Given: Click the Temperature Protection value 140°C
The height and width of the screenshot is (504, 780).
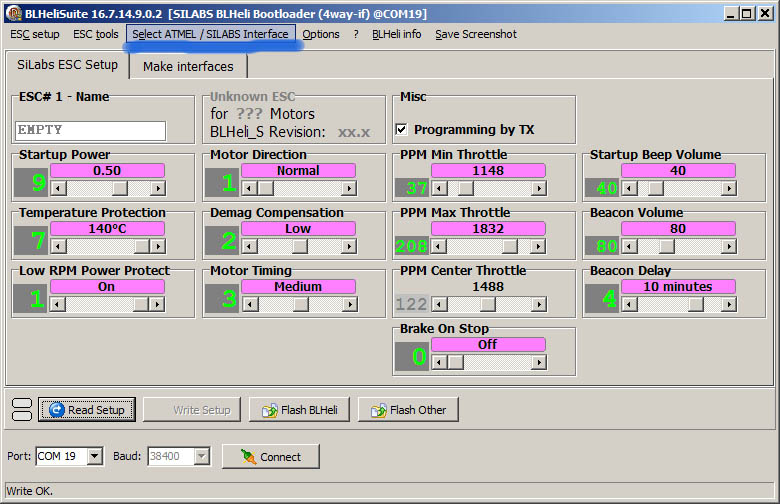Looking at the screenshot, I should click(107, 229).
